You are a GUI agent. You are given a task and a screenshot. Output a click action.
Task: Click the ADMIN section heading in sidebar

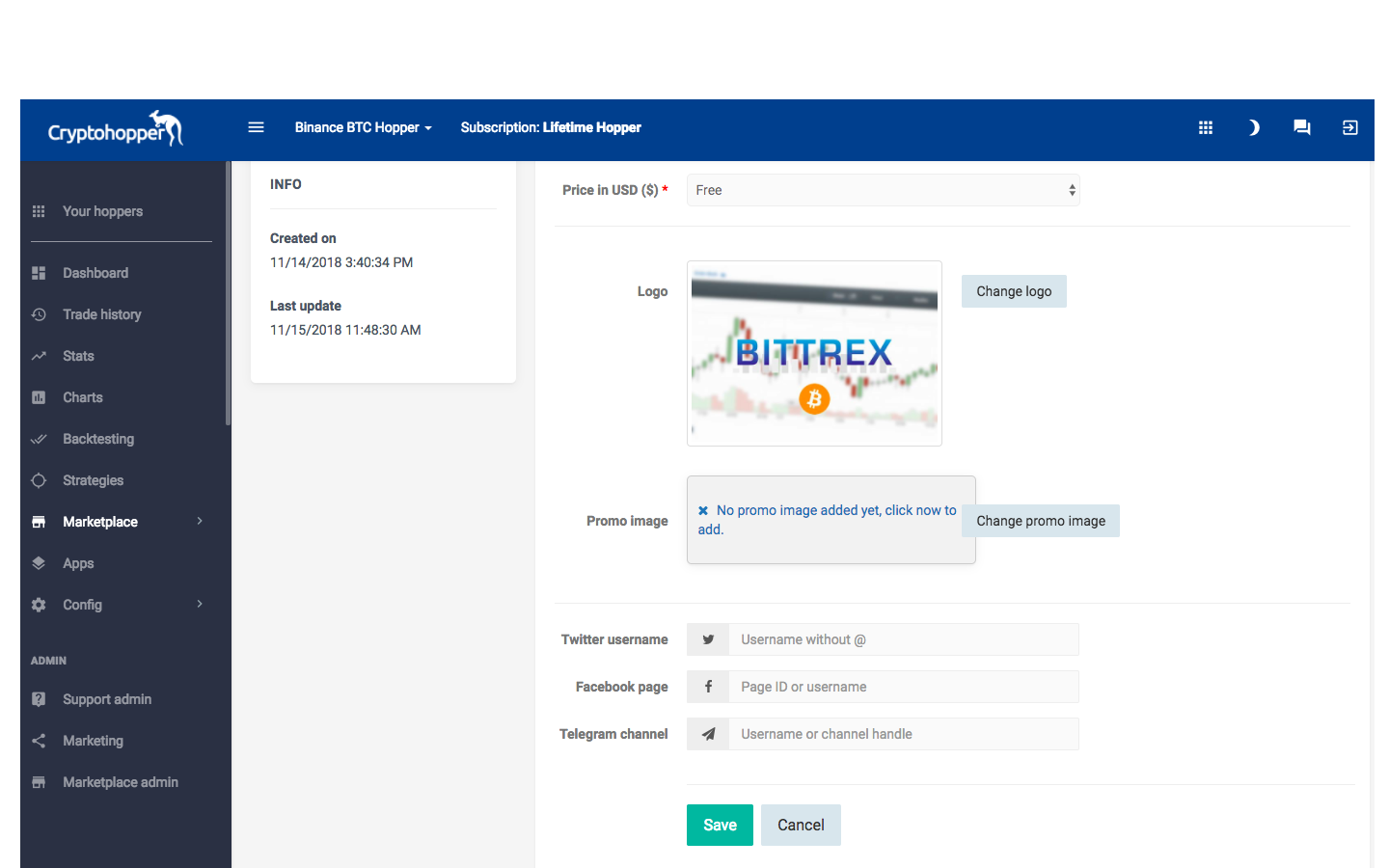[x=48, y=661]
